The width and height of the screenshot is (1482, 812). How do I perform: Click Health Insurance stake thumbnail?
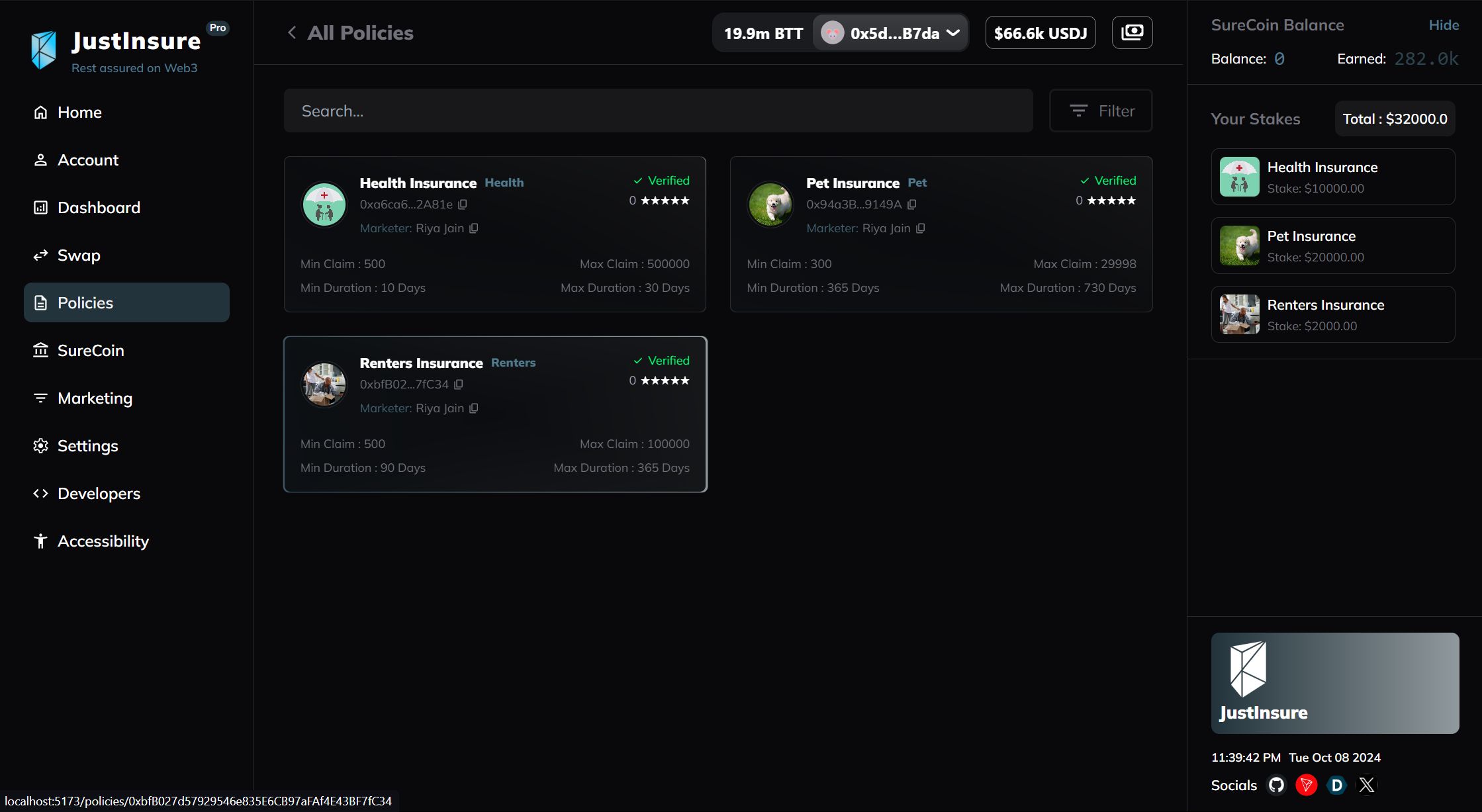pyautogui.click(x=1239, y=177)
